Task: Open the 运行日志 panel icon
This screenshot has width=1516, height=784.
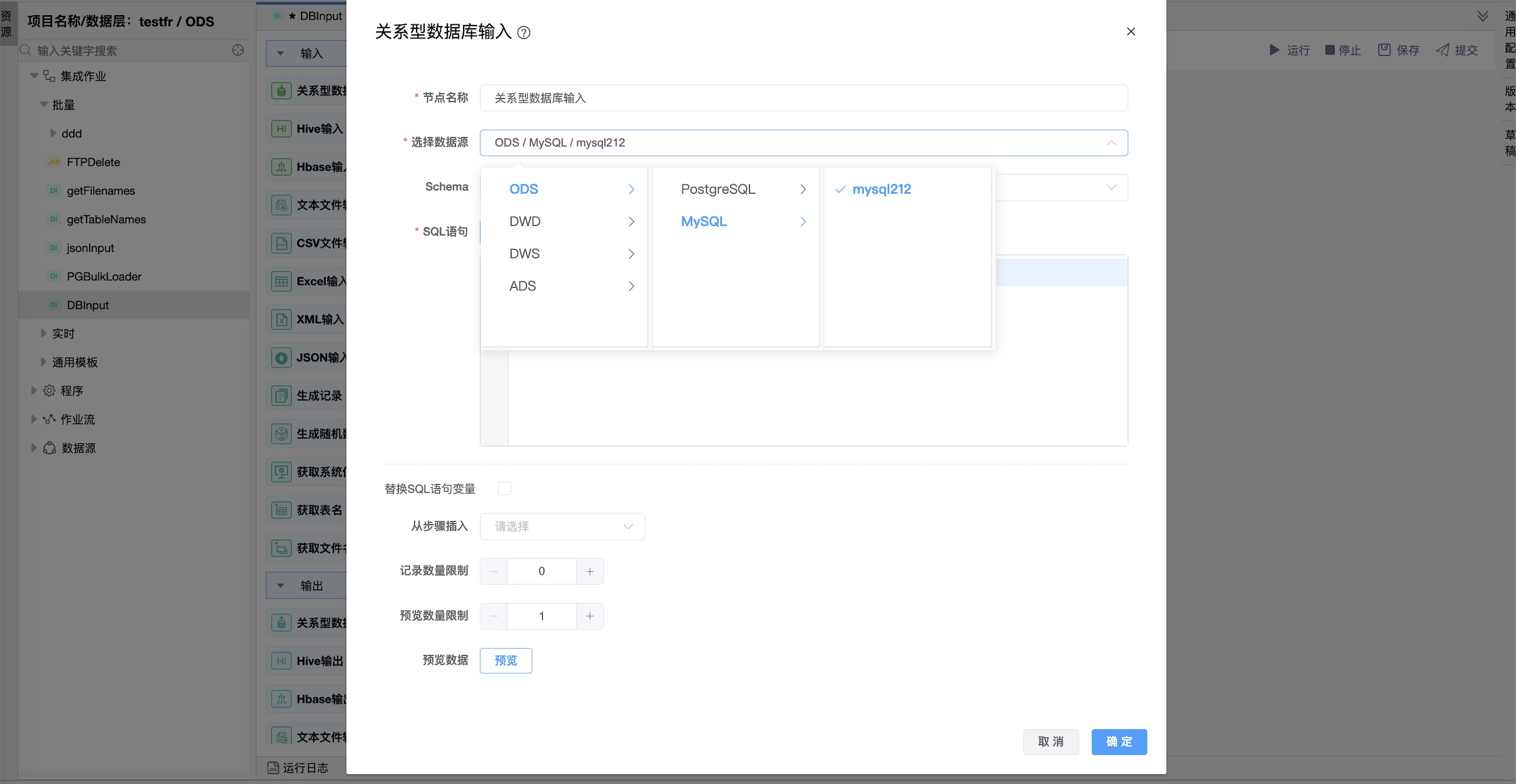Action: point(273,768)
